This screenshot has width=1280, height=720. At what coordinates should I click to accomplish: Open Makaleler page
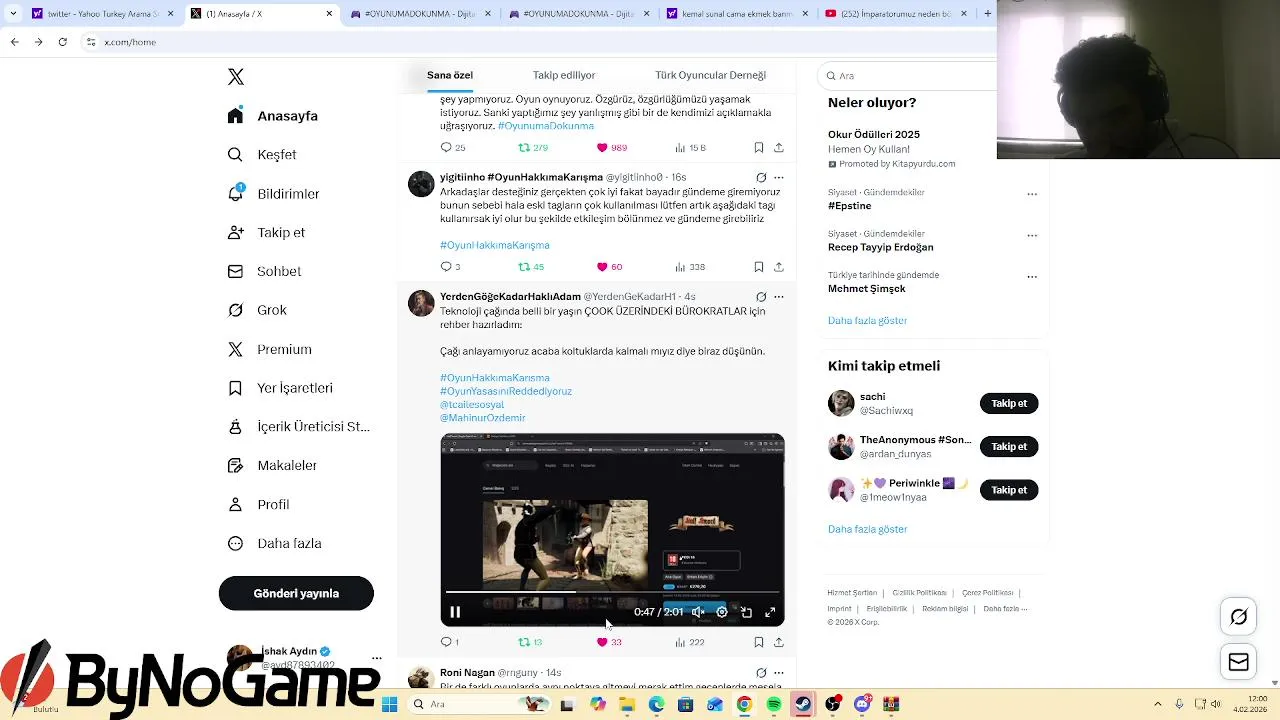click(x=272, y=466)
